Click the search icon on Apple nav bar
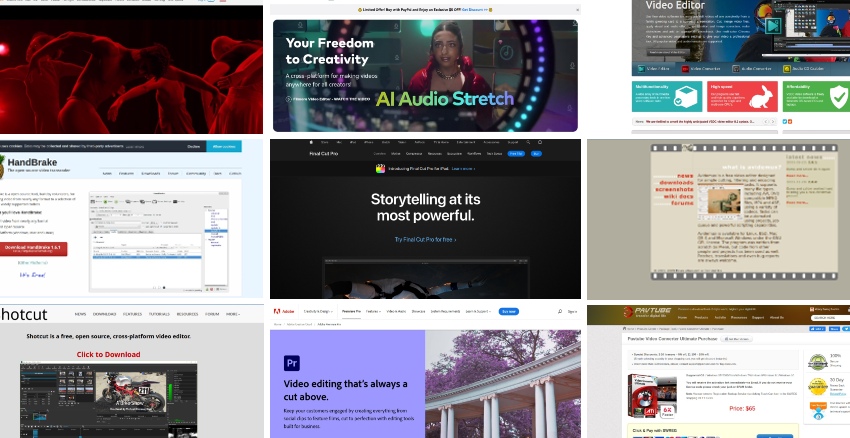This screenshot has width=850, height=438. click(528, 143)
